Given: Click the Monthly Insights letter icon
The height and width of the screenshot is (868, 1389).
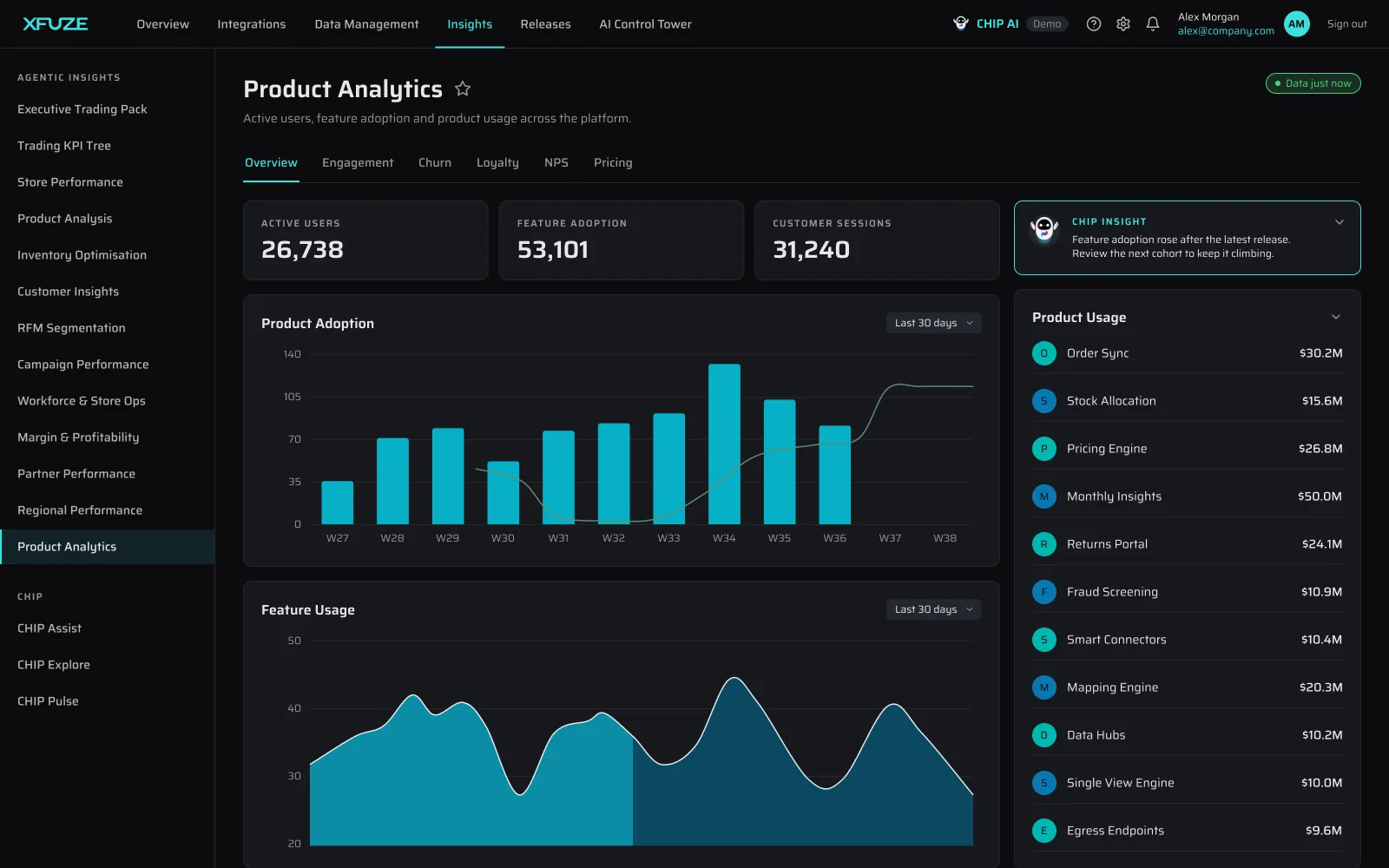Looking at the screenshot, I should click(x=1043, y=496).
